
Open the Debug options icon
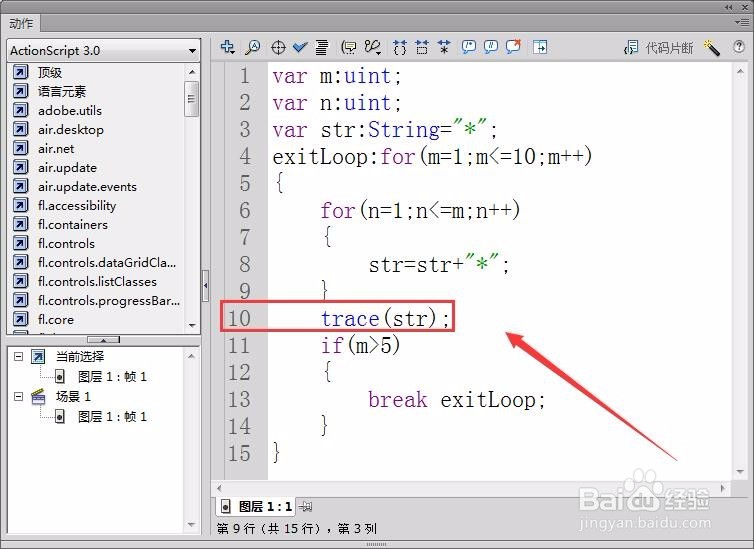pyautogui.click(x=373, y=47)
